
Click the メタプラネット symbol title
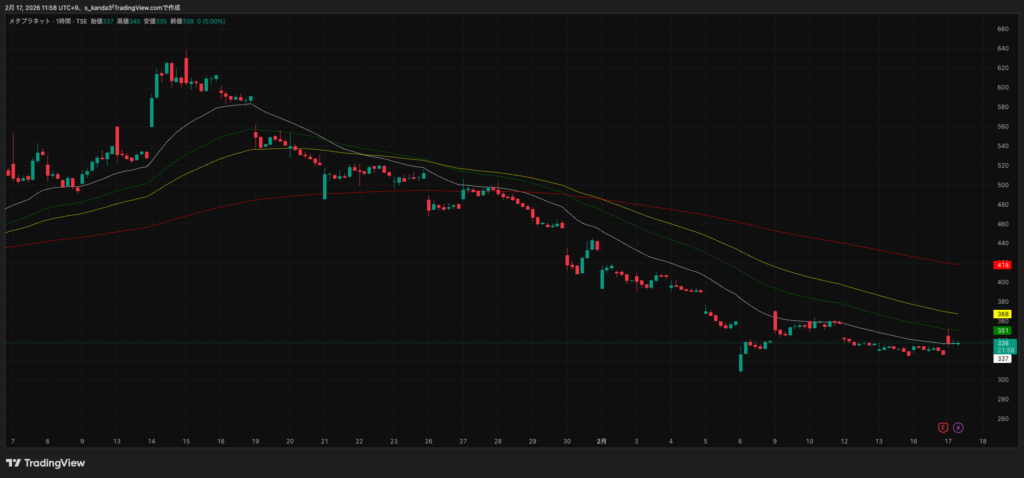click(x=29, y=20)
